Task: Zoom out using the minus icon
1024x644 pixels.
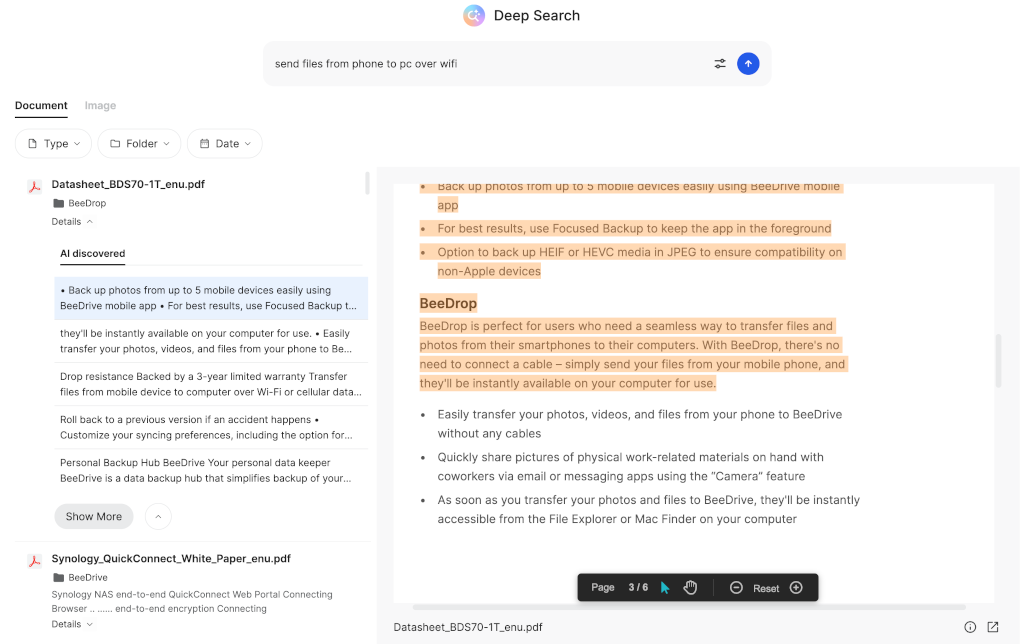Action: click(736, 587)
